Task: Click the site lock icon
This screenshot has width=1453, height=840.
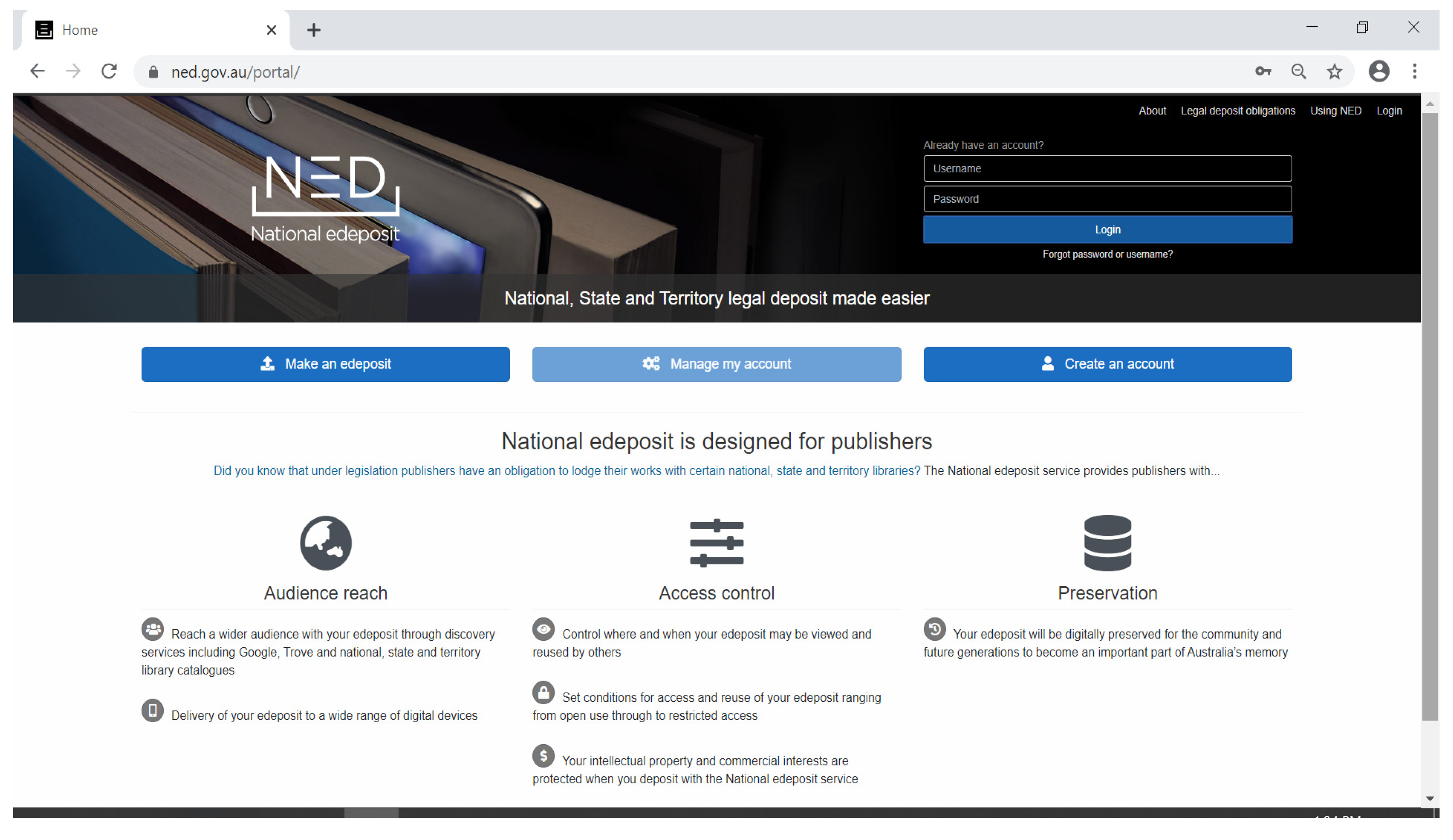Action: 153,72
